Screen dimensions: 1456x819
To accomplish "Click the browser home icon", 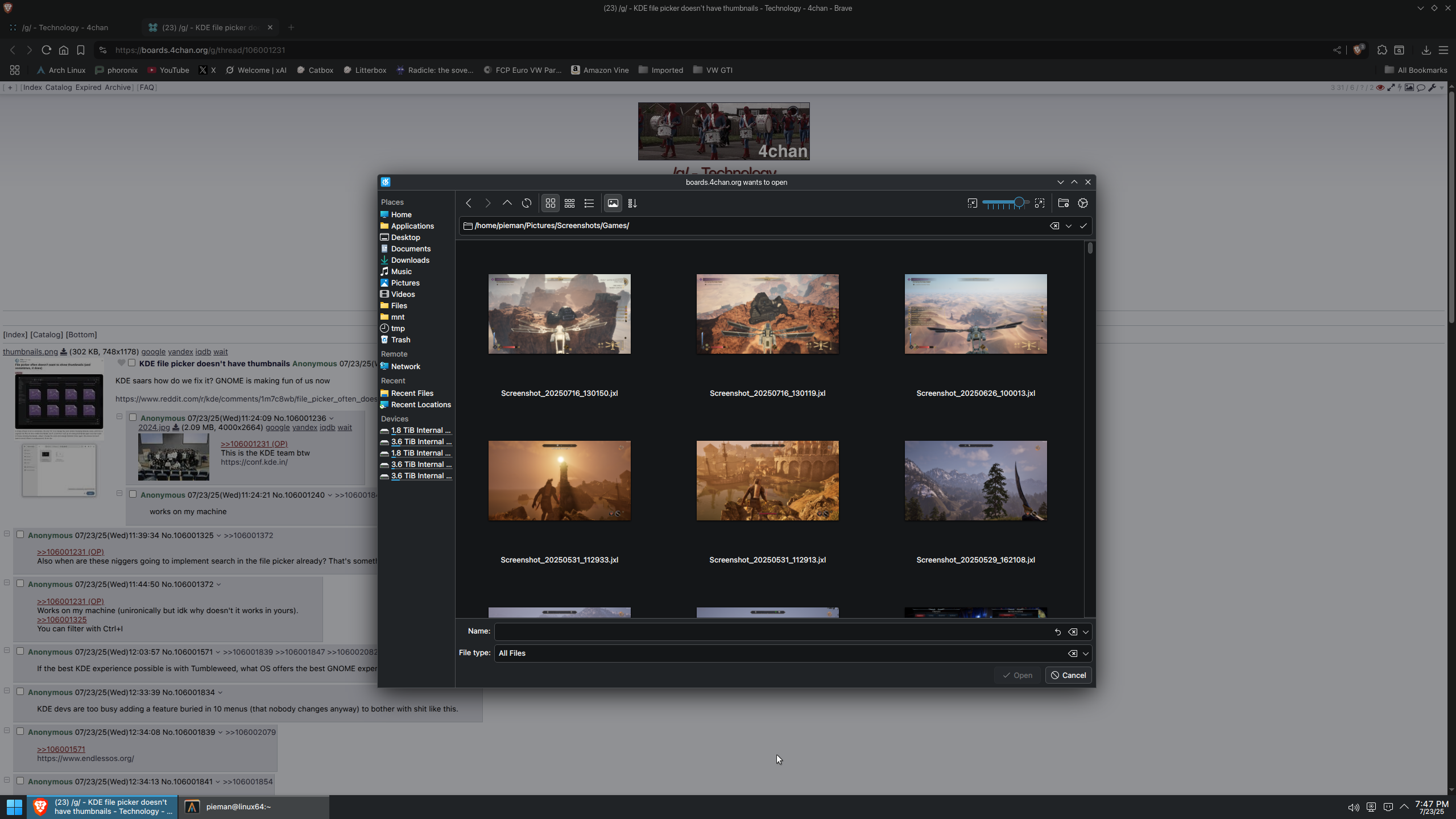I will 64,50.
